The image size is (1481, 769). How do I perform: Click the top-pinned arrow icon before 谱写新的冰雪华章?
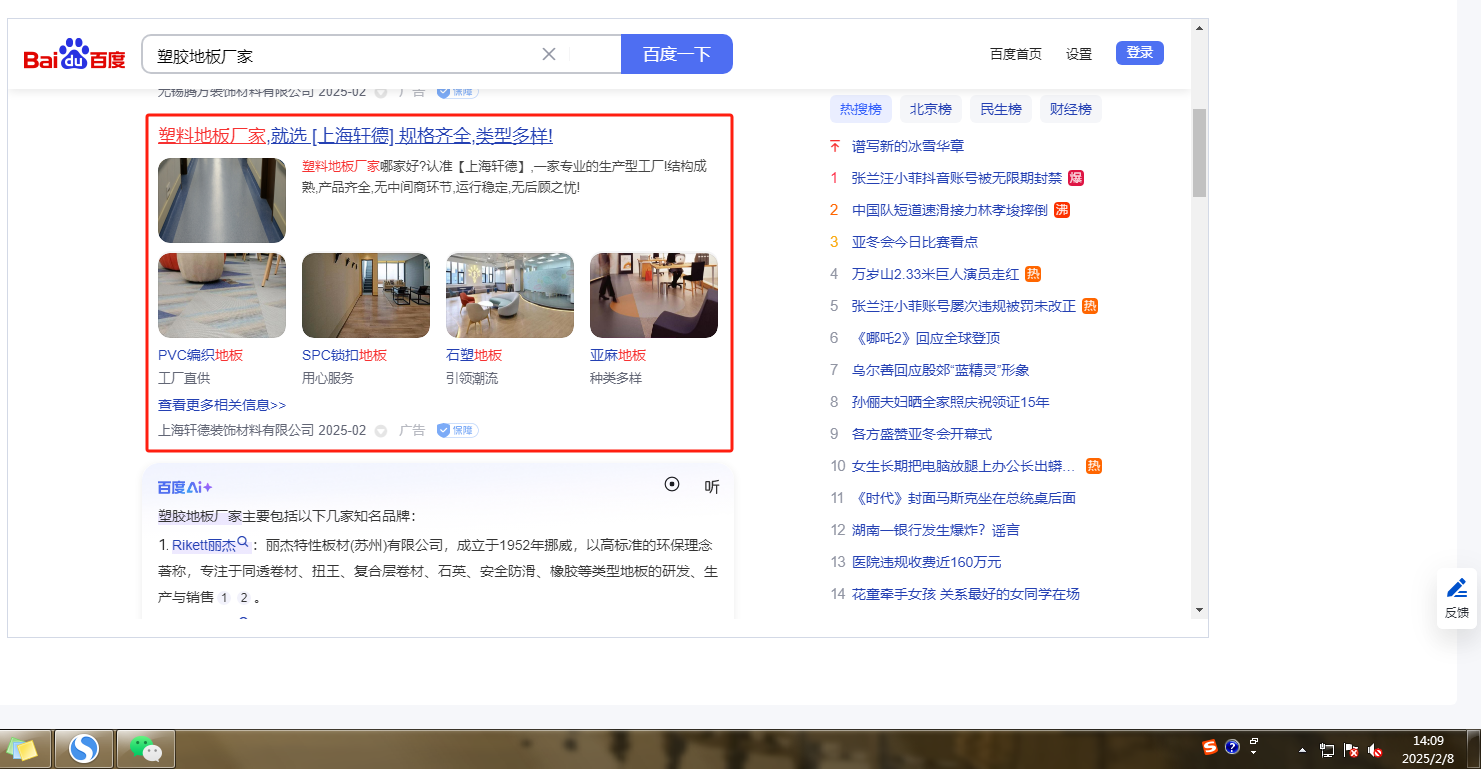click(835, 146)
